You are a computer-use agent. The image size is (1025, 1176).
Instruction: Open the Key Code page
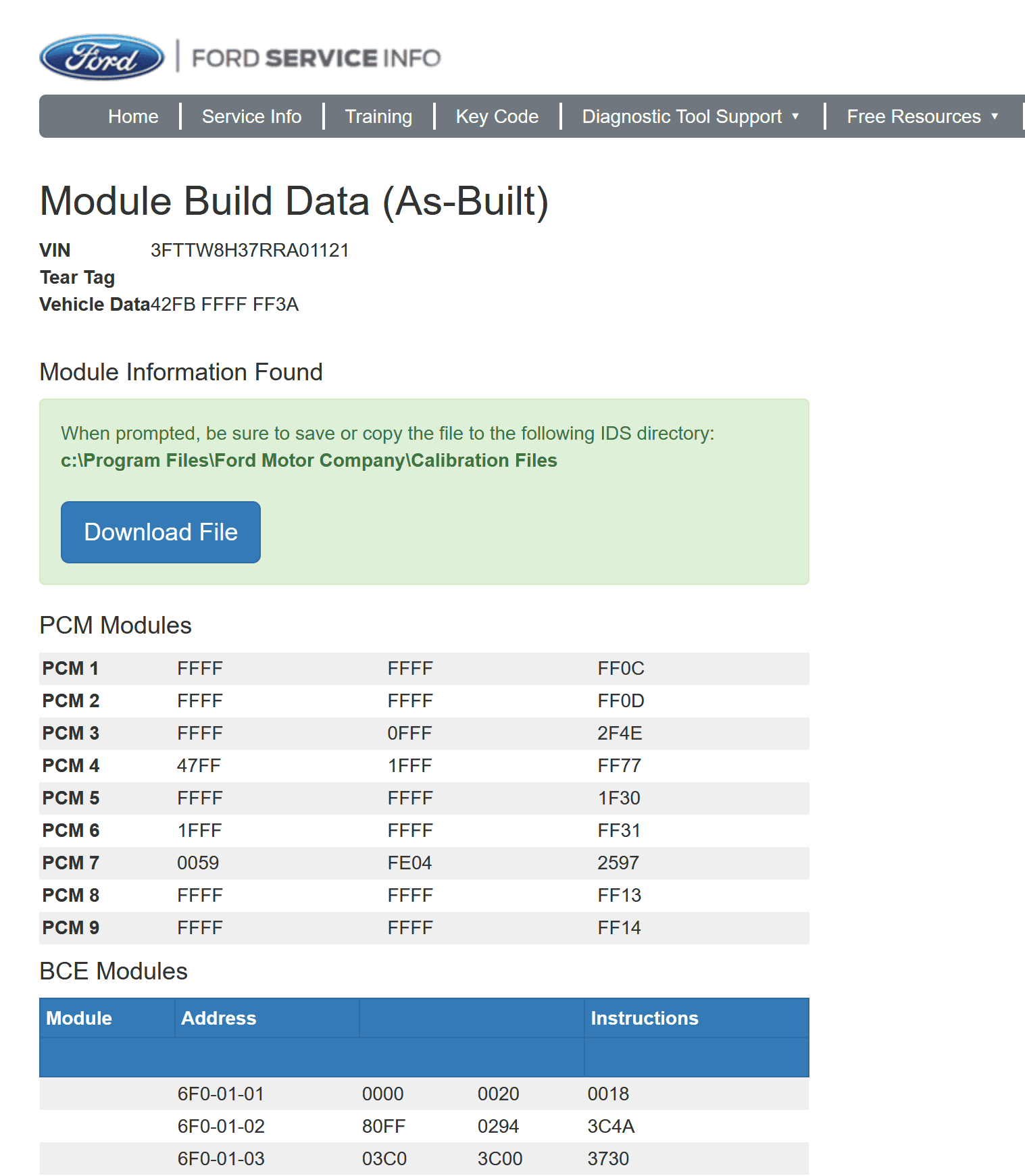[x=497, y=117]
